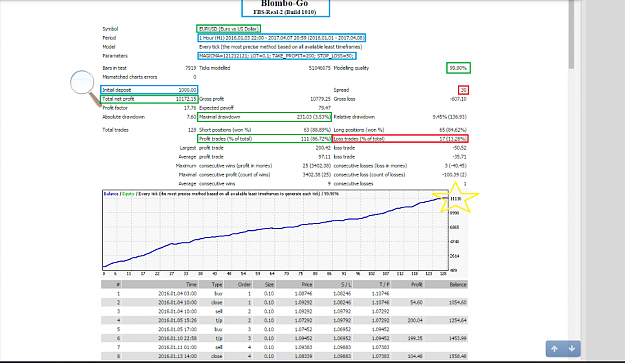Click the 'Modelling quality' label
Screen dimensions: 625x363
point(351,68)
